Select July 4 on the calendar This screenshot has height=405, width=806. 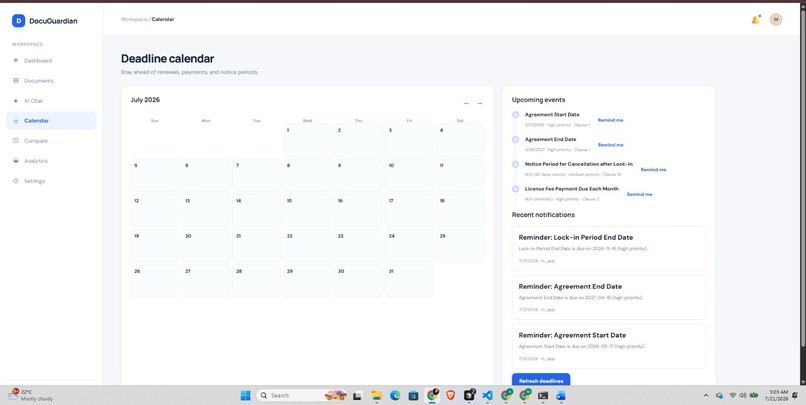460,140
